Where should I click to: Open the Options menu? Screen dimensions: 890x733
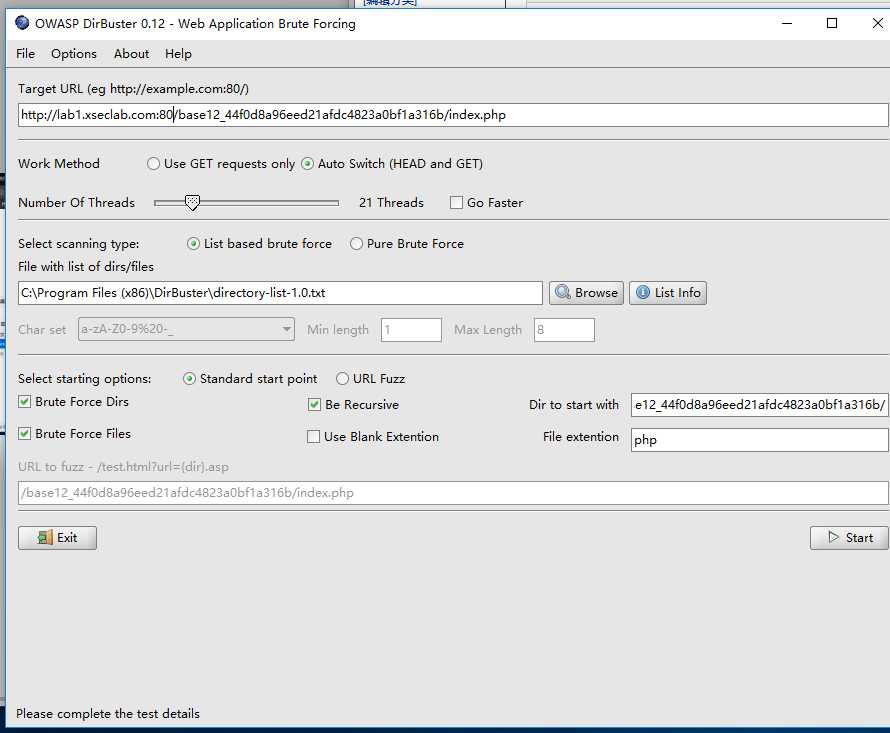point(74,54)
